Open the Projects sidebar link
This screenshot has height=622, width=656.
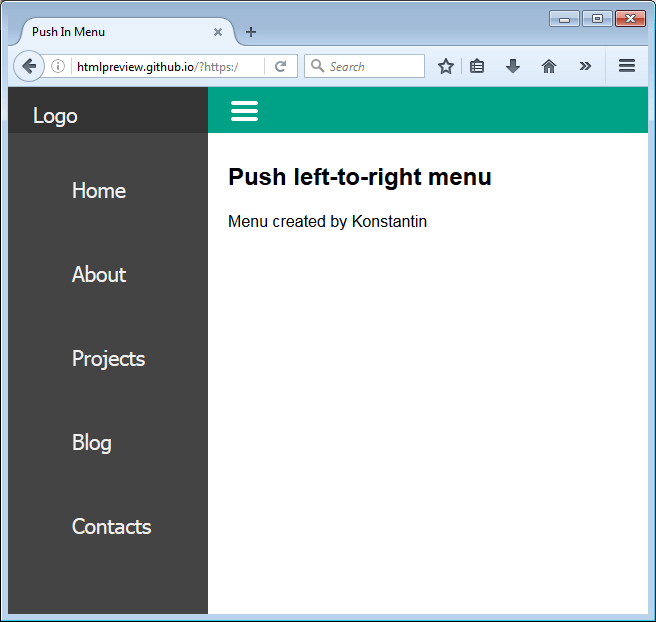[x=108, y=359]
